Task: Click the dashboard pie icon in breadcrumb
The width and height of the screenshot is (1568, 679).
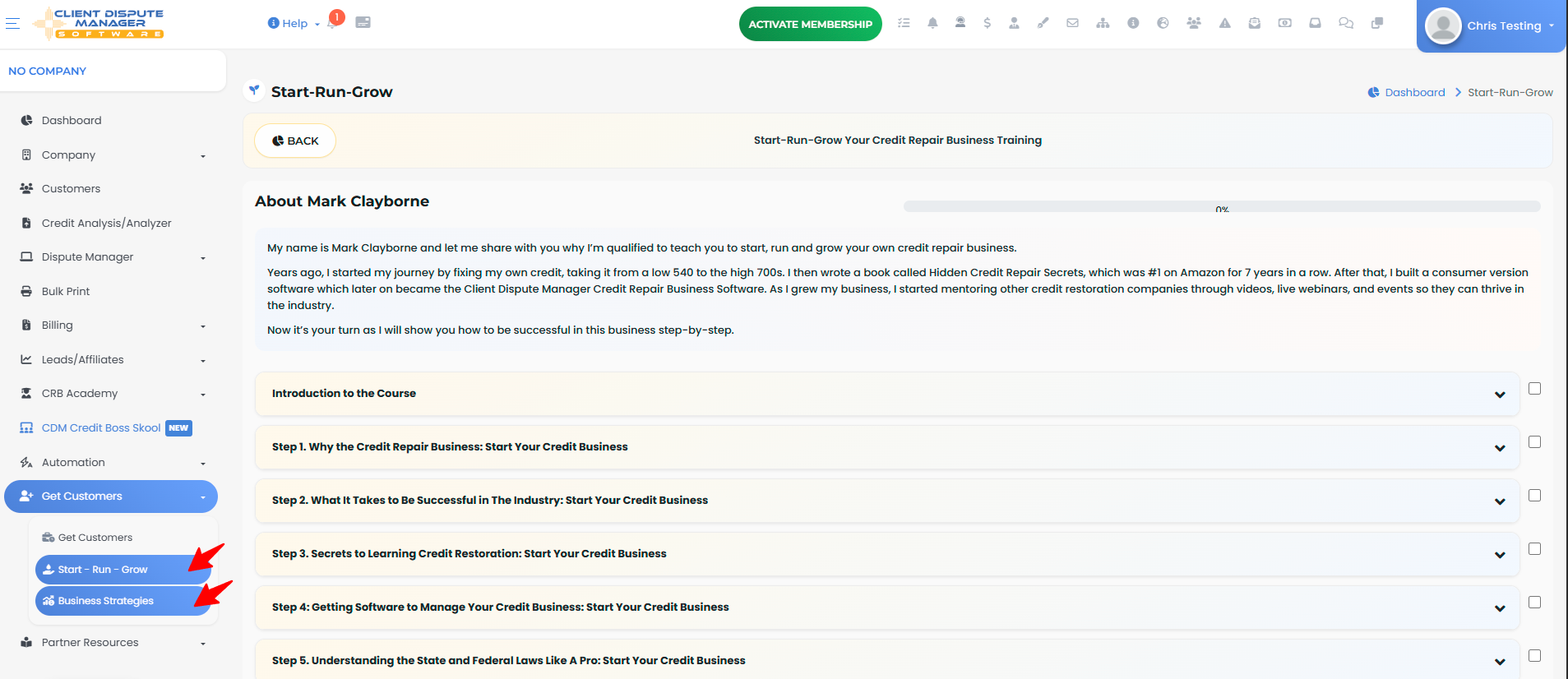Action: click(1373, 92)
